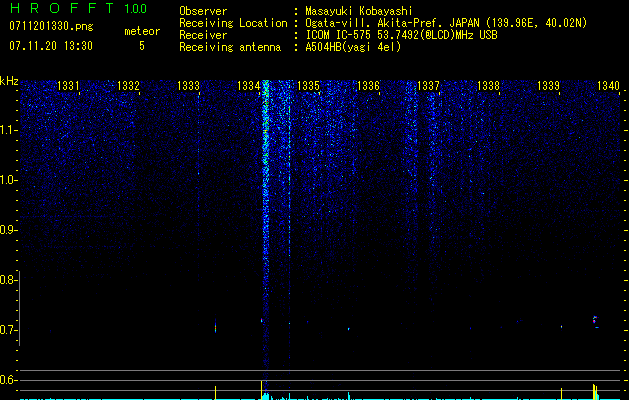Click the red echo spot before 1340

(595, 320)
